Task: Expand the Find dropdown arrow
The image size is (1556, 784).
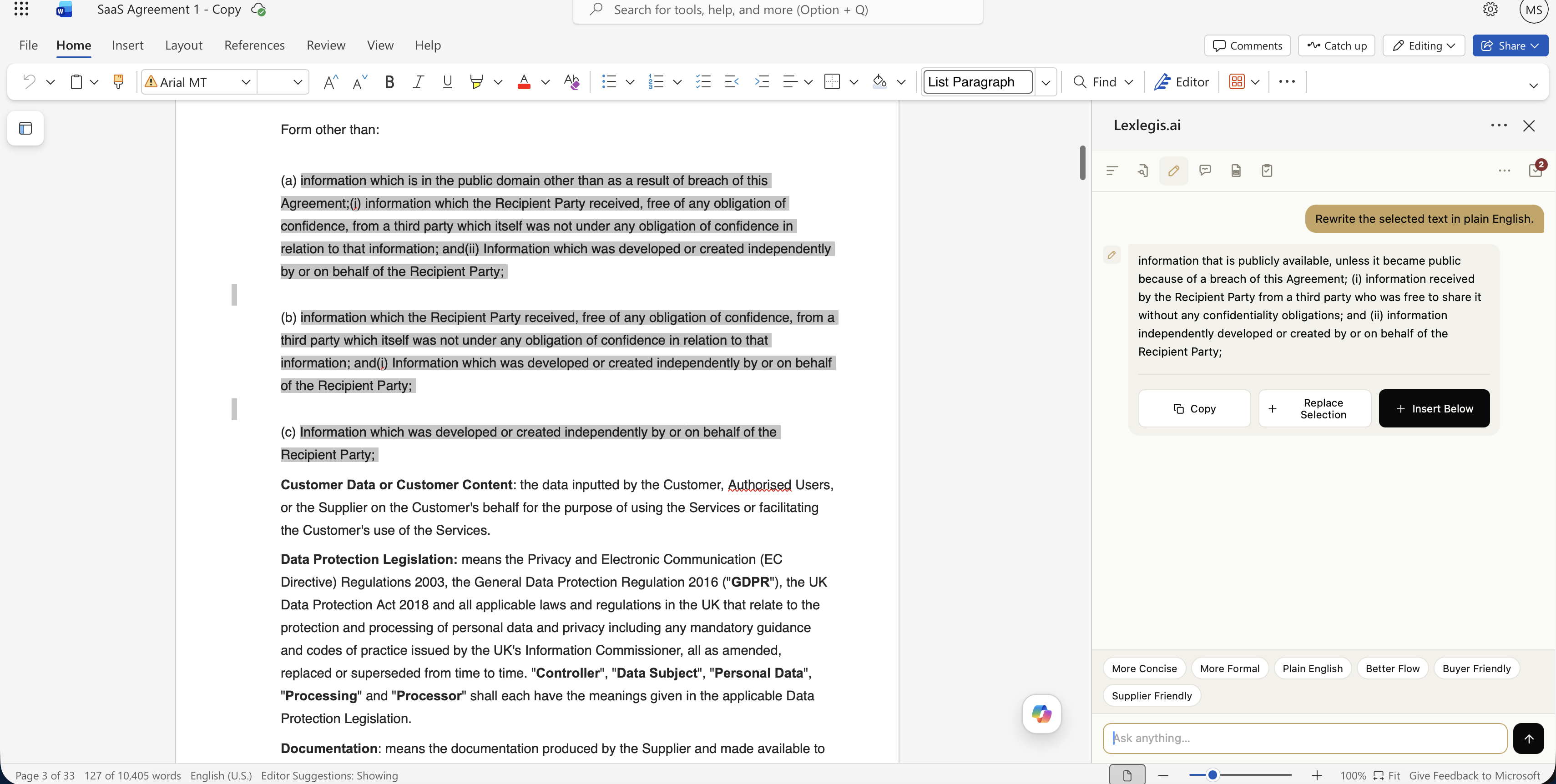Action: pyautogui.click(x=1129, y=82)
